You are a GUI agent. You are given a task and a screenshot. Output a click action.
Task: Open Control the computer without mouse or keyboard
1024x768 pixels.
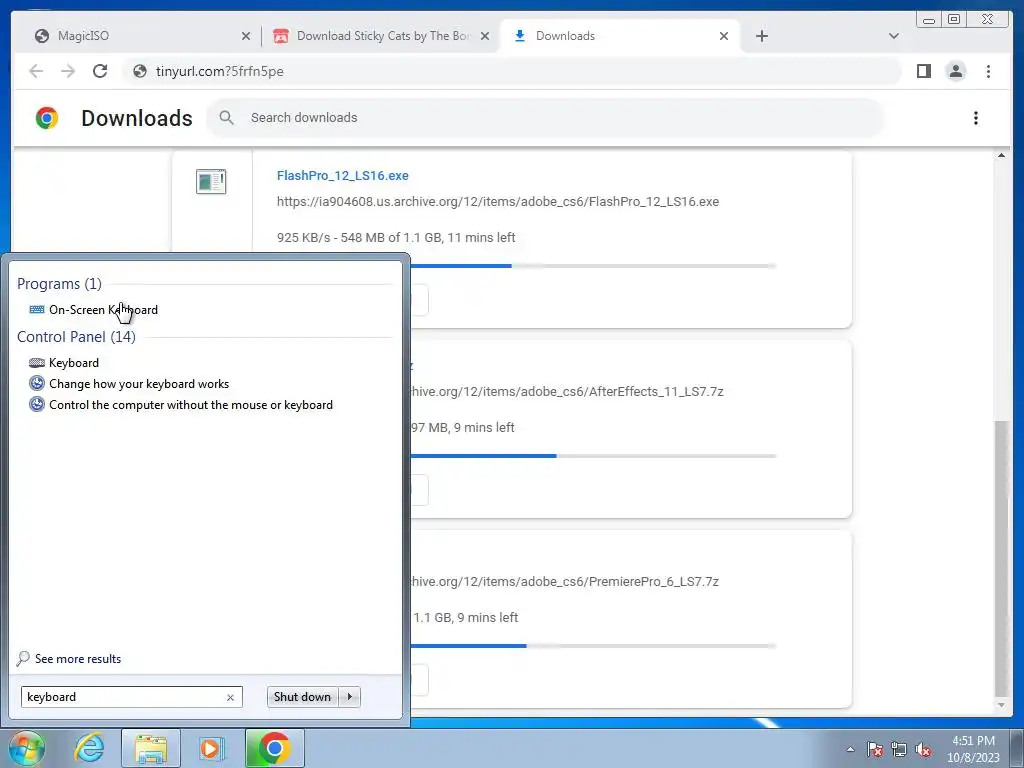(181, 404)
